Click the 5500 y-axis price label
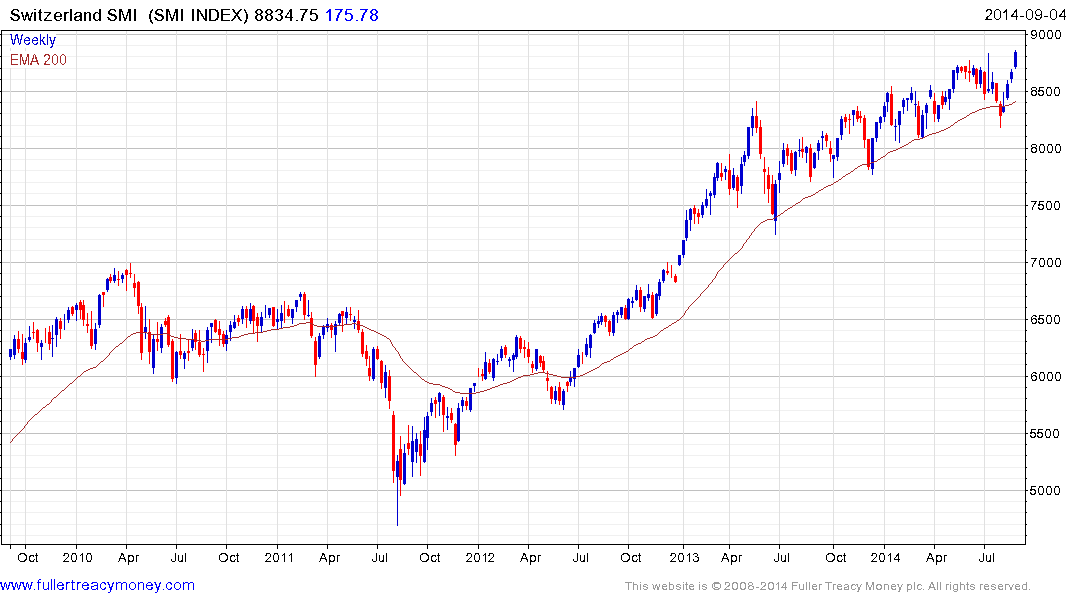 pos(1046,433)
